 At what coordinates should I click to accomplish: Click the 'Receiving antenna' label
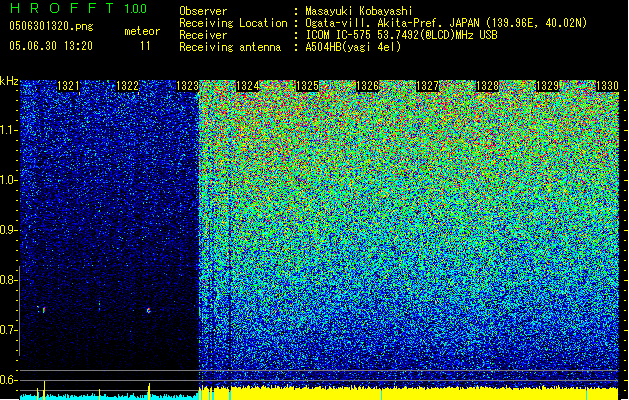coord(230,47)
